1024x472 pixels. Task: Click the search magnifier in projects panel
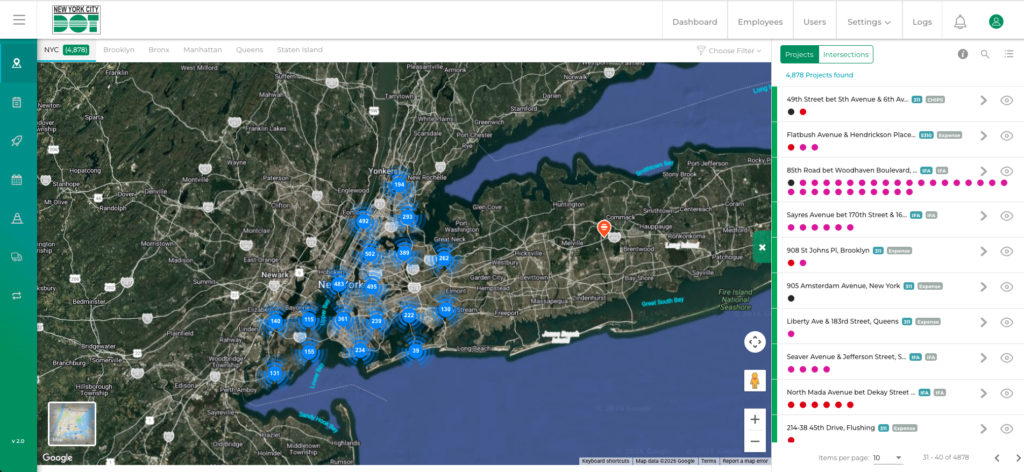pyautogui.click(x=985, y=54)
